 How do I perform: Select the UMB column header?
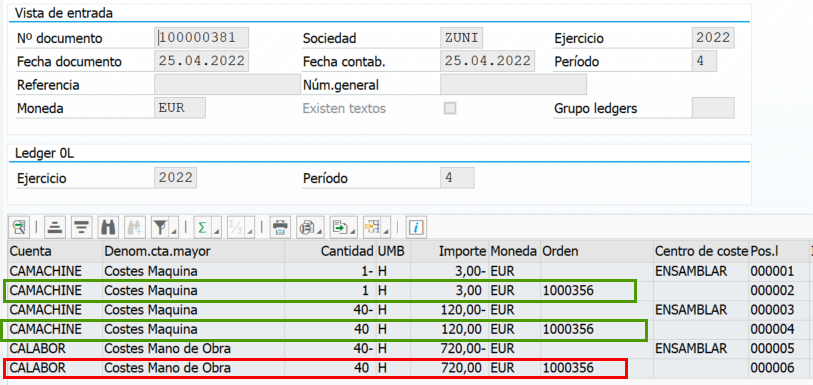pyautogui.click(x=393, y=251)
